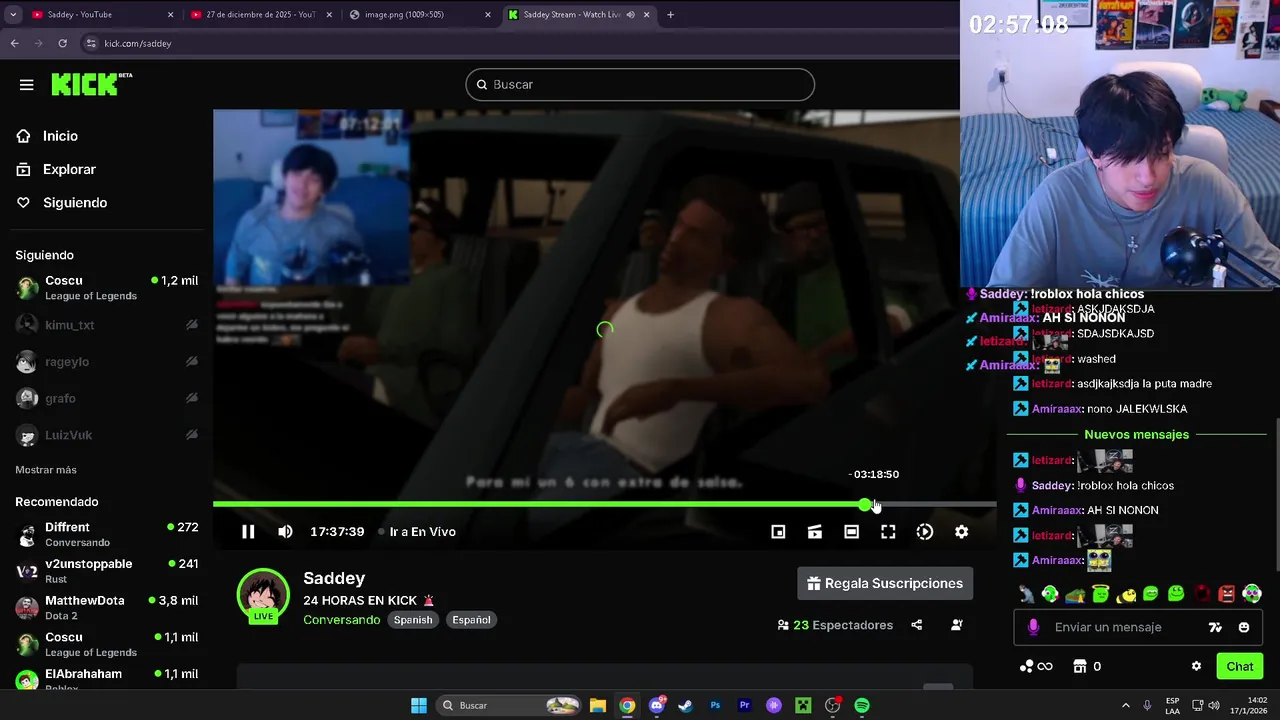Insert the bee emote from quick emotes

click(1126, 595)
